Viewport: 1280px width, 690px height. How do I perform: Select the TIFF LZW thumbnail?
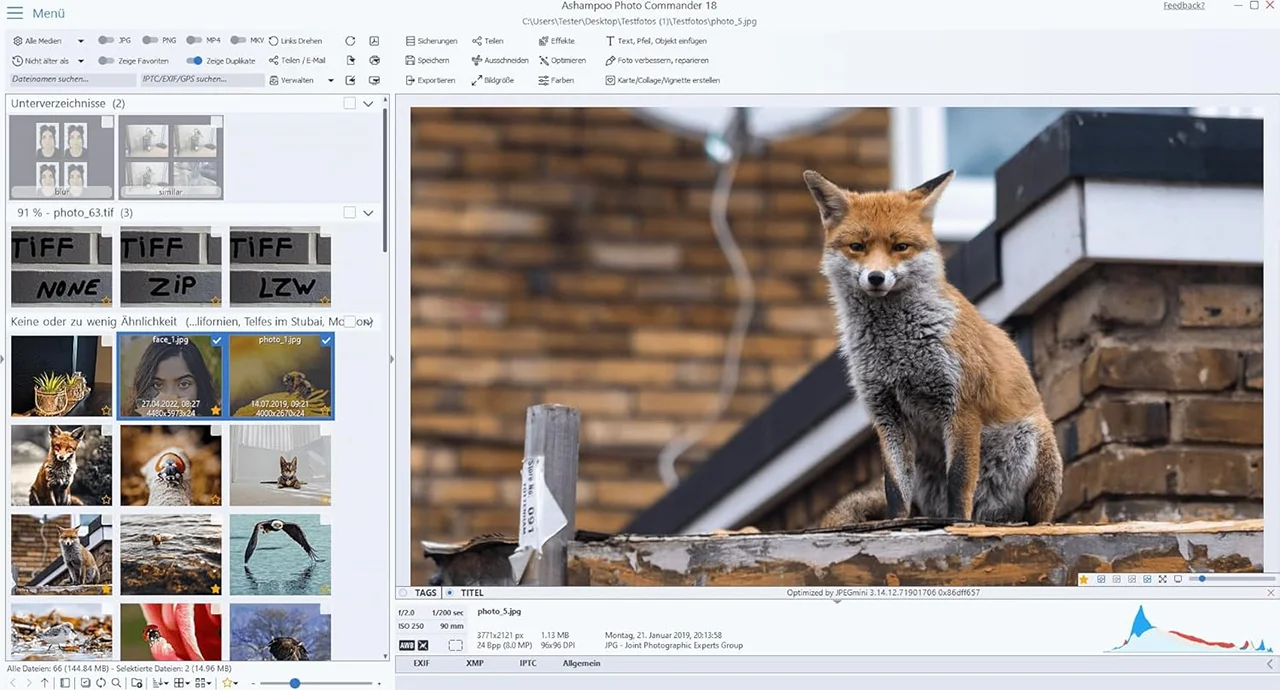pos(280,266)
